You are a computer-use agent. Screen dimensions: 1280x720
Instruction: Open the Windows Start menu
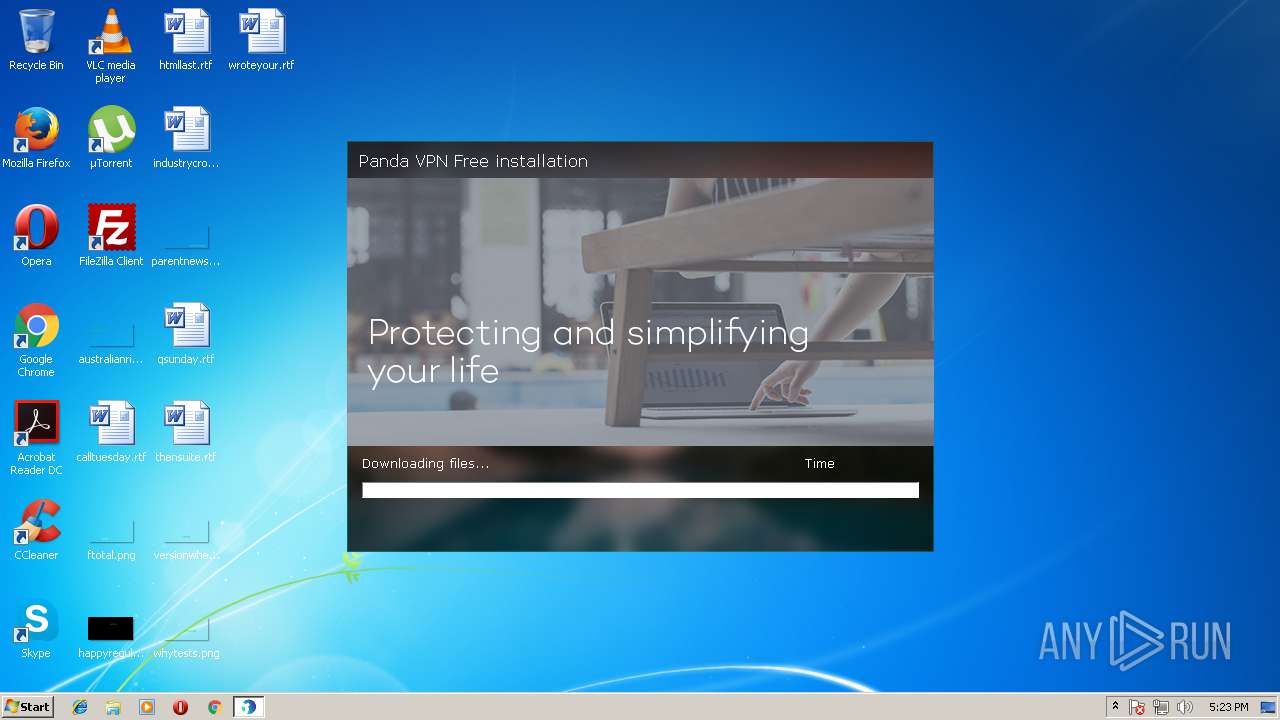click(x=27, y=707)
